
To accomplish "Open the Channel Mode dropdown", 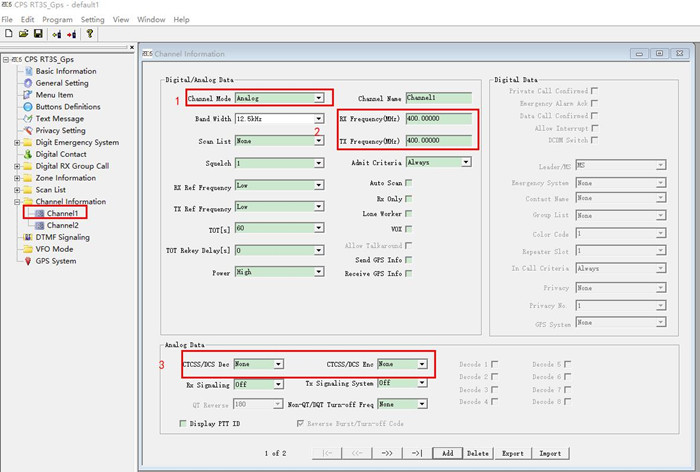I will (x=319, y=98).
